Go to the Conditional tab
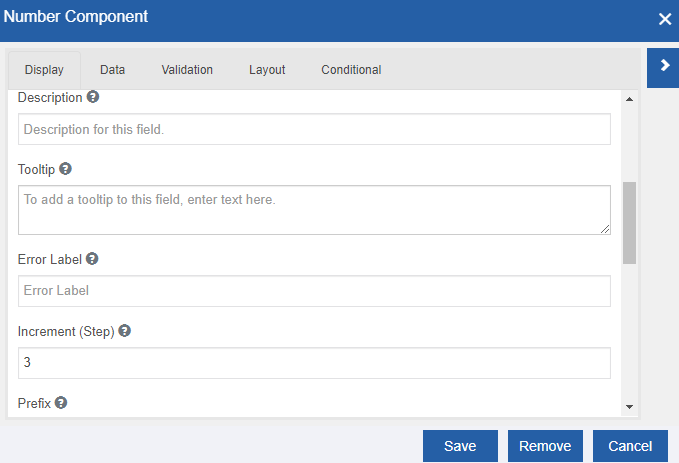The width and height of the screenshot is (679, 463). click(351, 70)
